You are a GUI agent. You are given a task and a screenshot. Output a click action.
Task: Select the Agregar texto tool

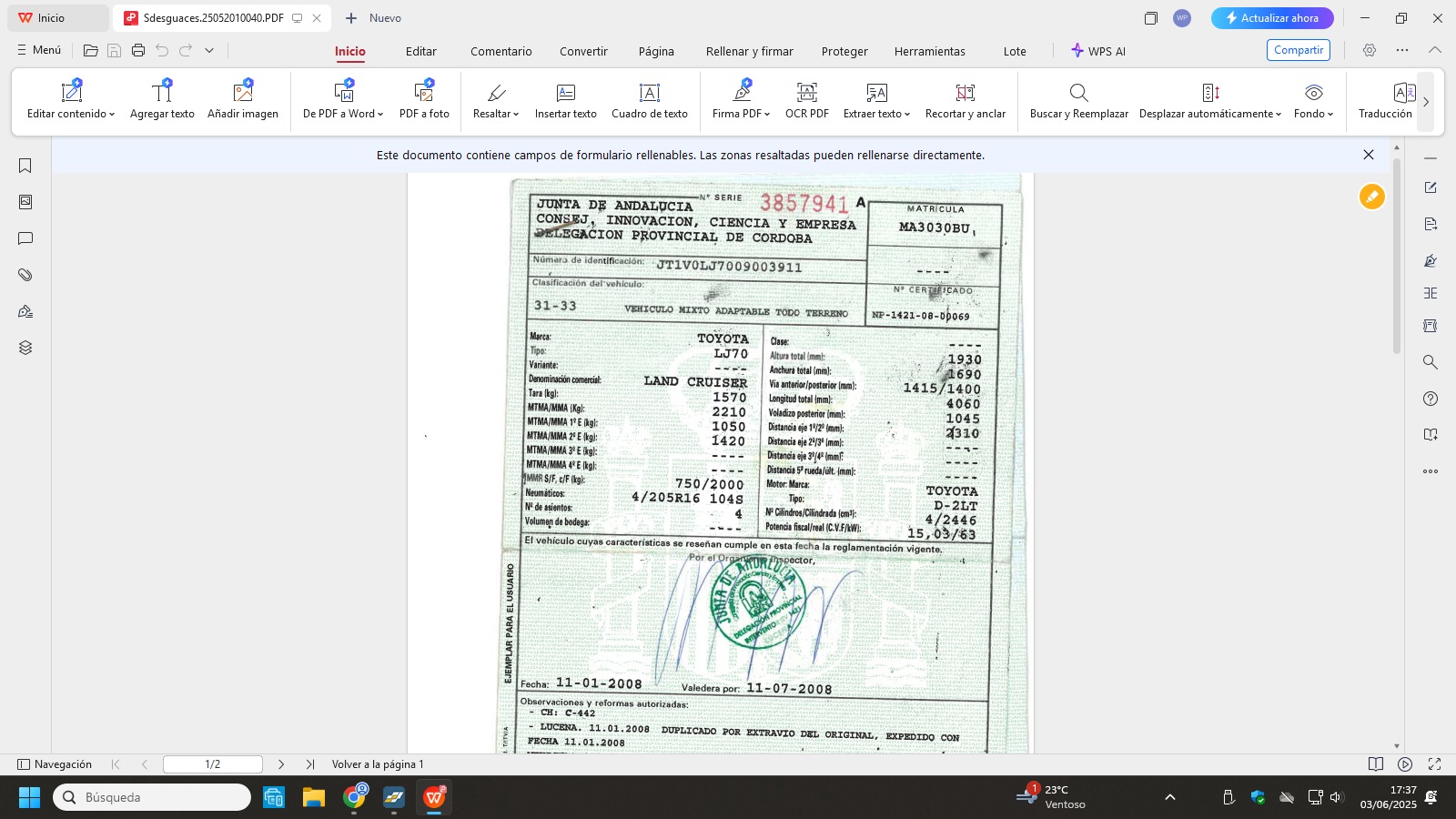(162, 99)
